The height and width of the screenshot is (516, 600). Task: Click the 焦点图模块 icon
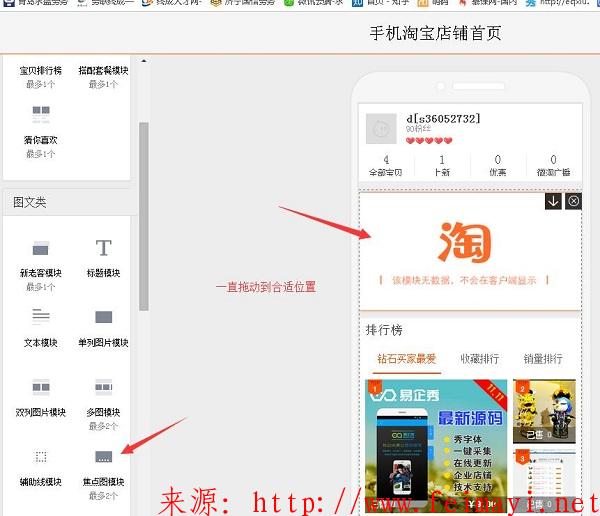pyautogui.click(x=103, y=457)
